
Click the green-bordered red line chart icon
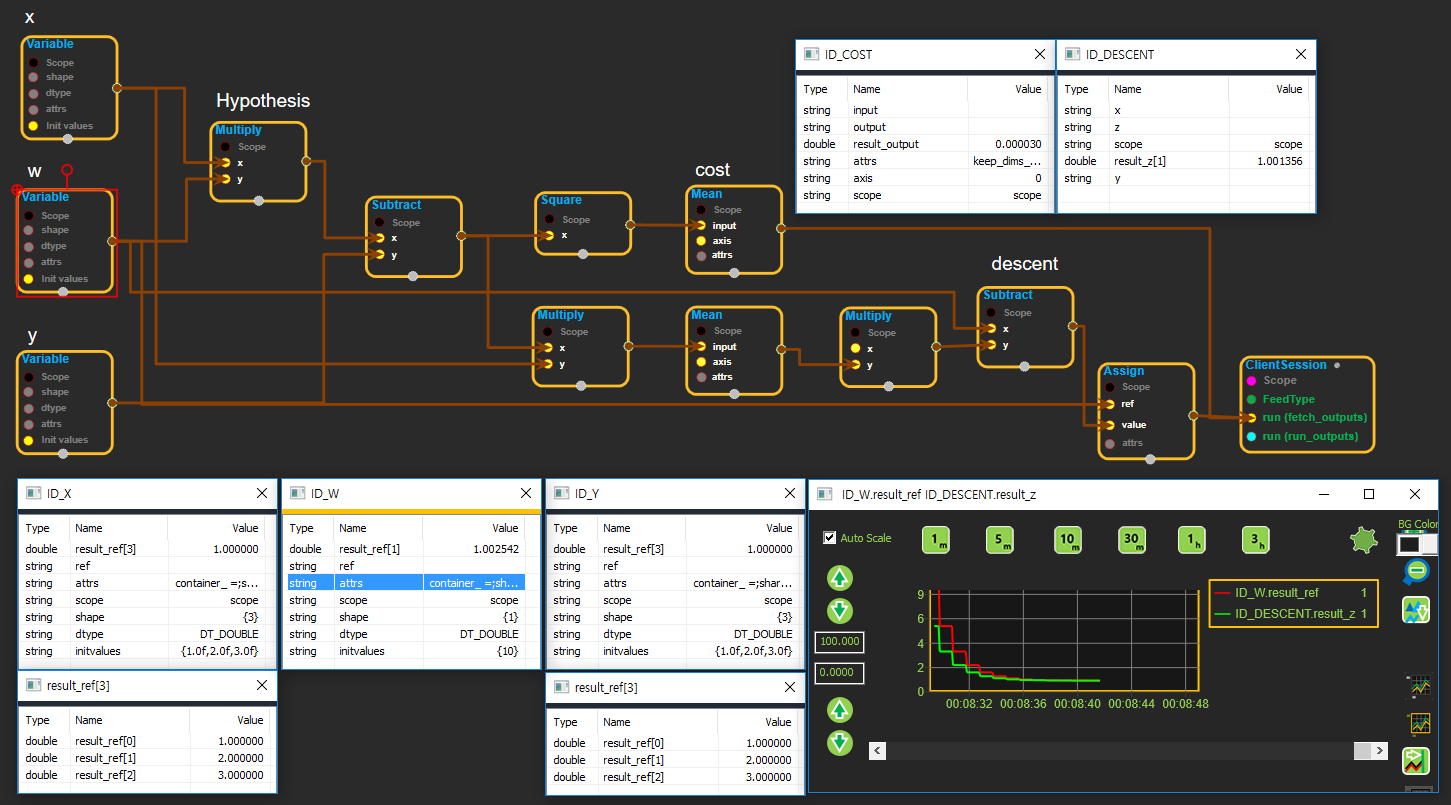coord(1415,761)
